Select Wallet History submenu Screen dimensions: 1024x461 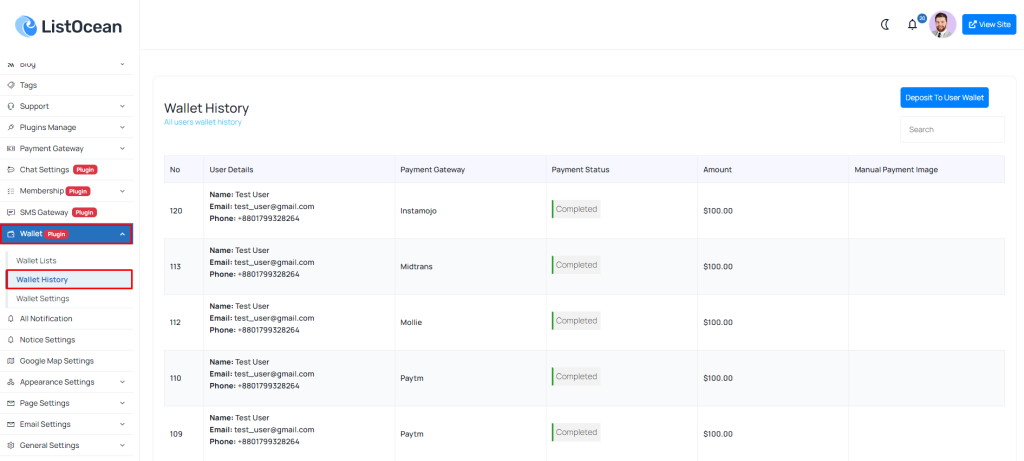pos(69,279)
